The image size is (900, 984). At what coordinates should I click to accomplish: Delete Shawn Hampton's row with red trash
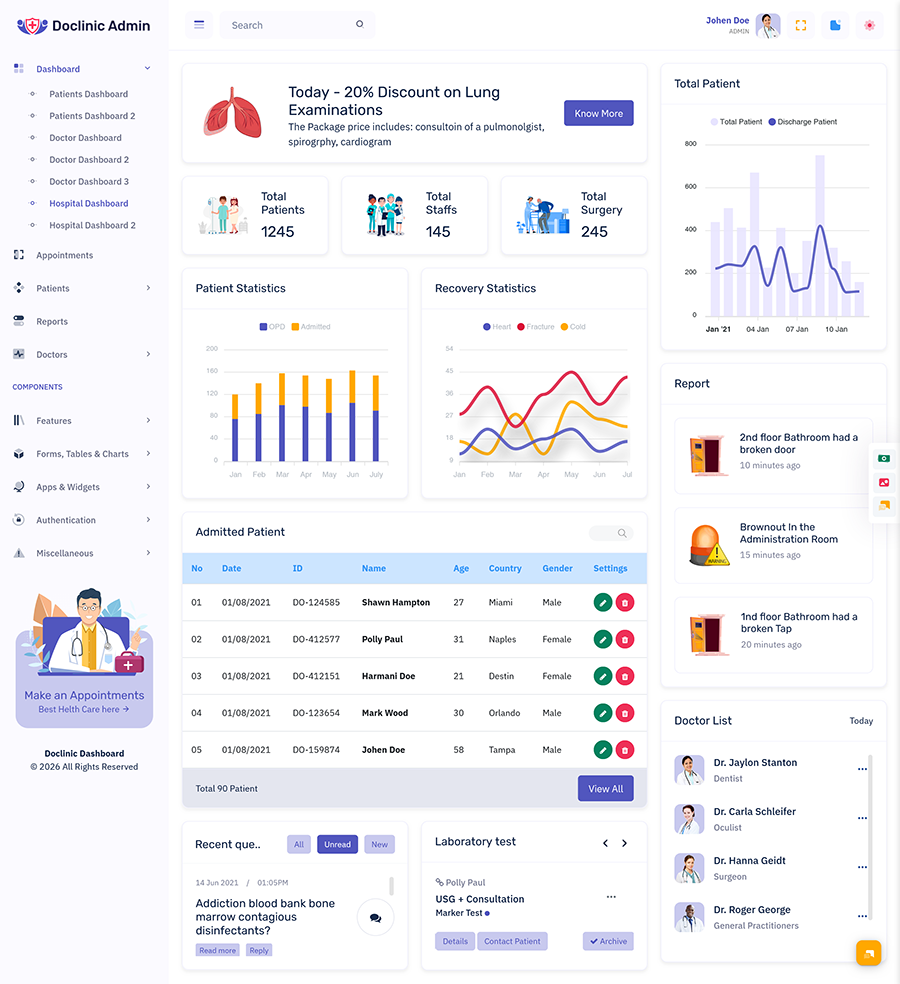pos(624,602)
